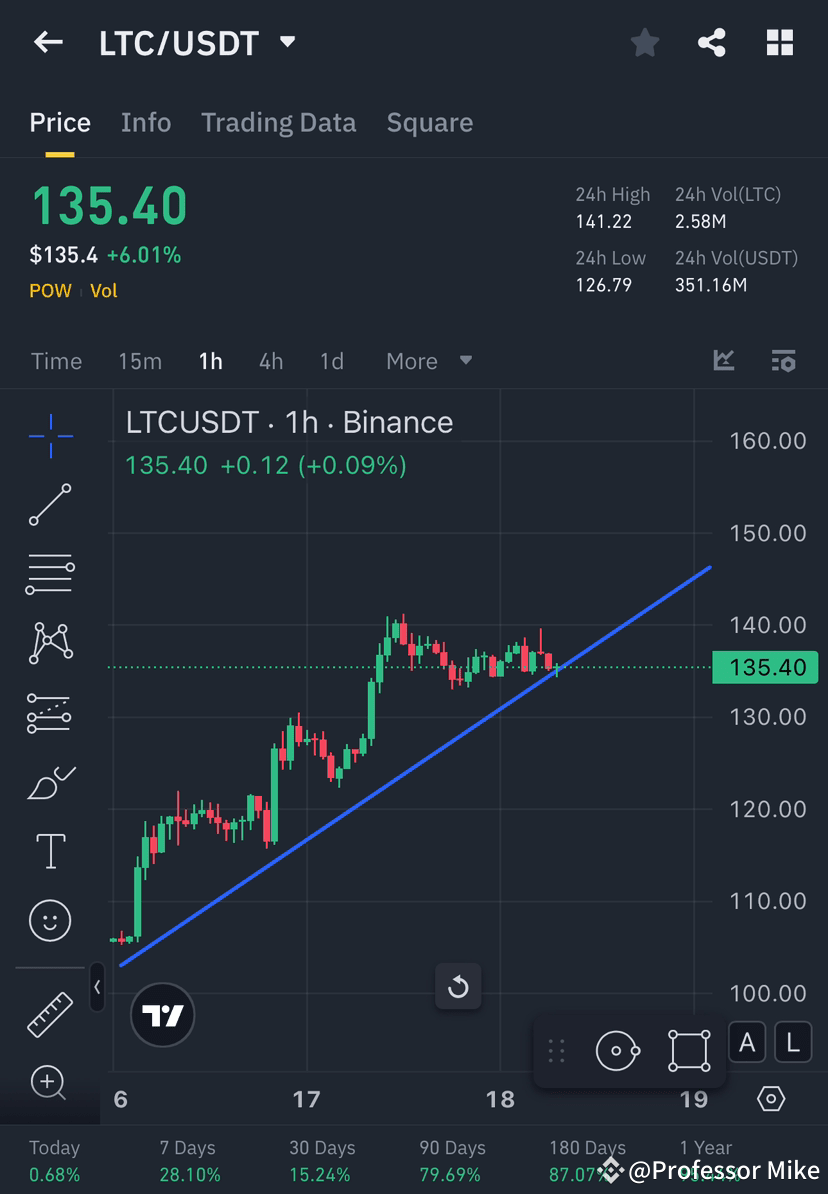Open the Square tab
The height and width of the screenshot is (1194, 828).
click(429, 122)
